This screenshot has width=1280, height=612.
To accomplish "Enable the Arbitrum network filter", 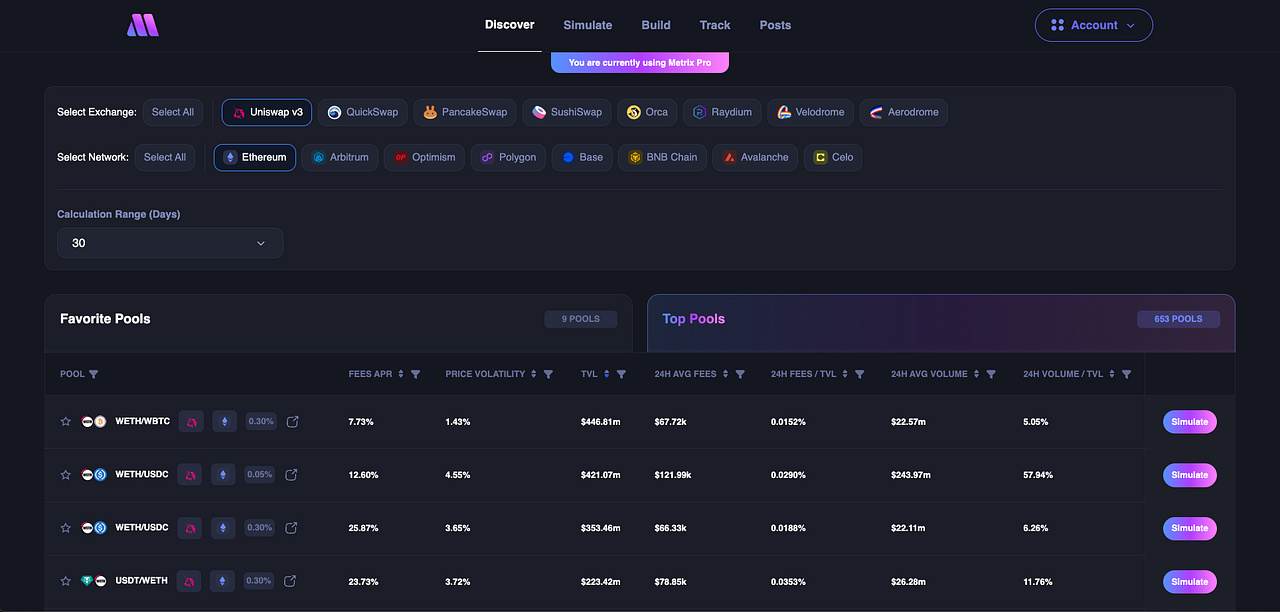I will click(x=340, y=157).
